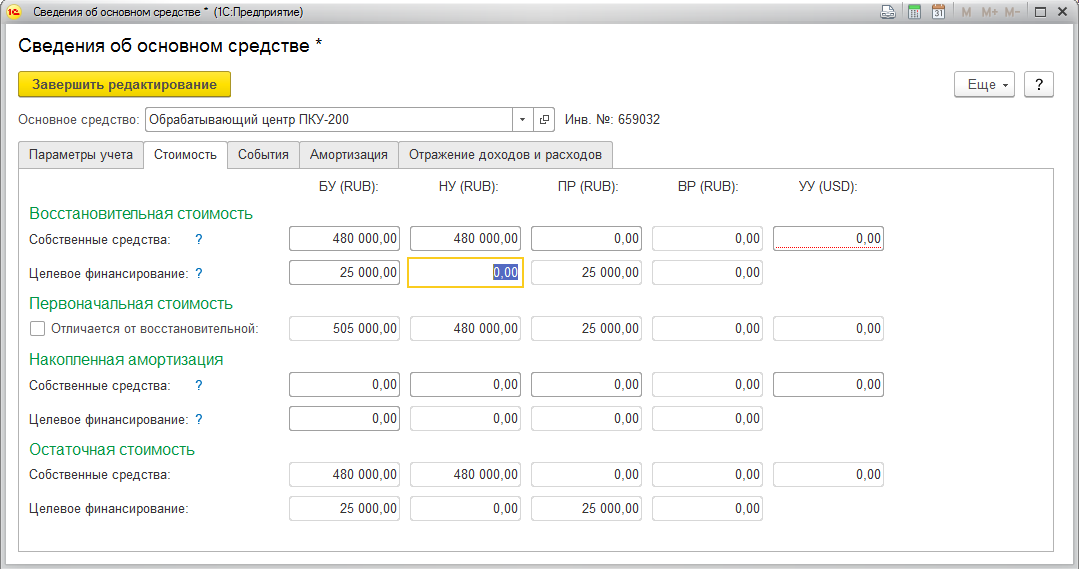Screen dimensions: 1079x569
Task: Go to the События tab
Action: 263,155
